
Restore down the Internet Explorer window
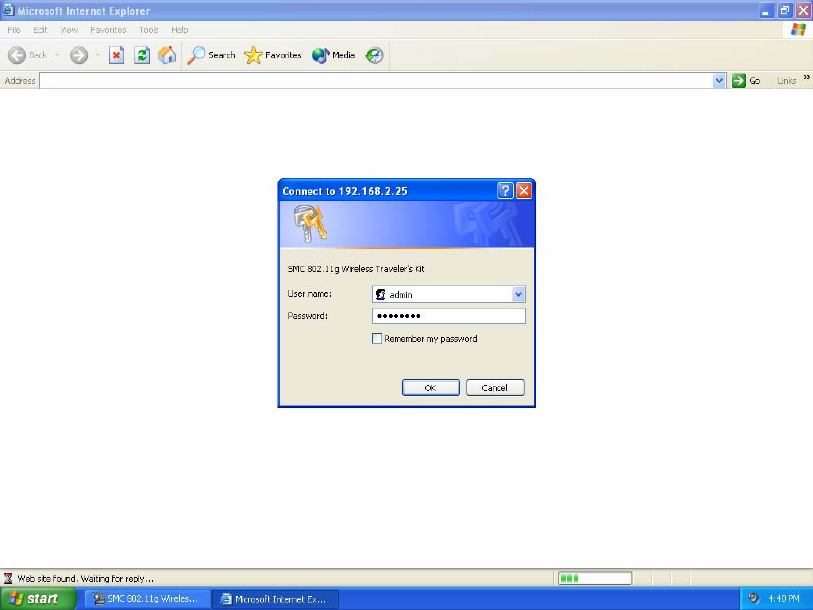(x=784, y=10)
